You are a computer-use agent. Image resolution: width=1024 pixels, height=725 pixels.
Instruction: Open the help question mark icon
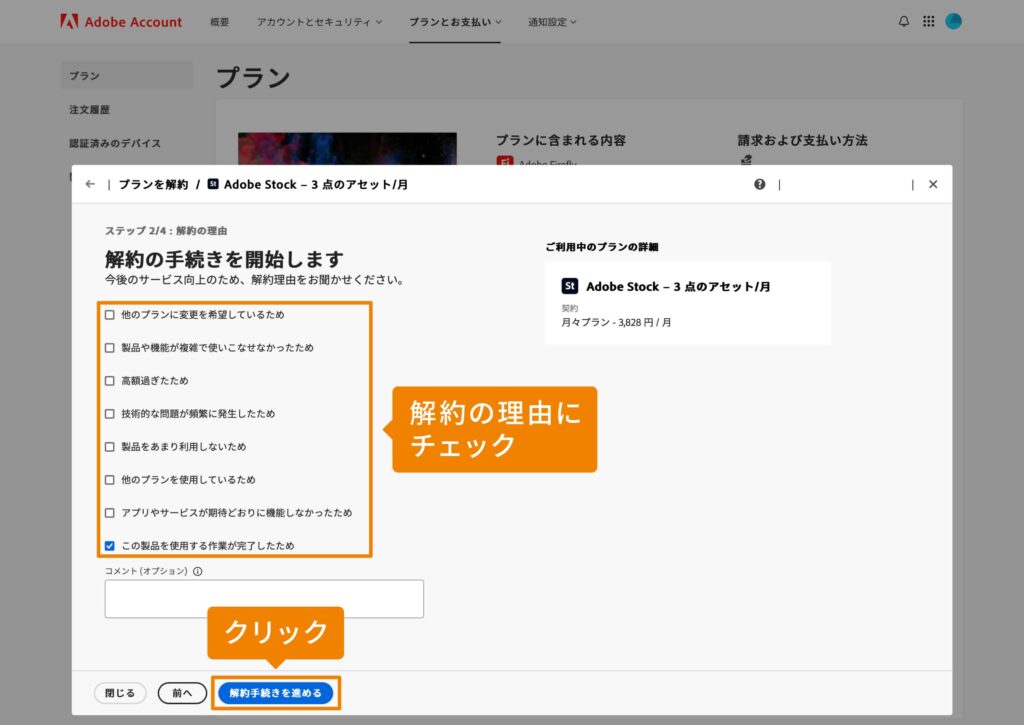coord(760,184)
